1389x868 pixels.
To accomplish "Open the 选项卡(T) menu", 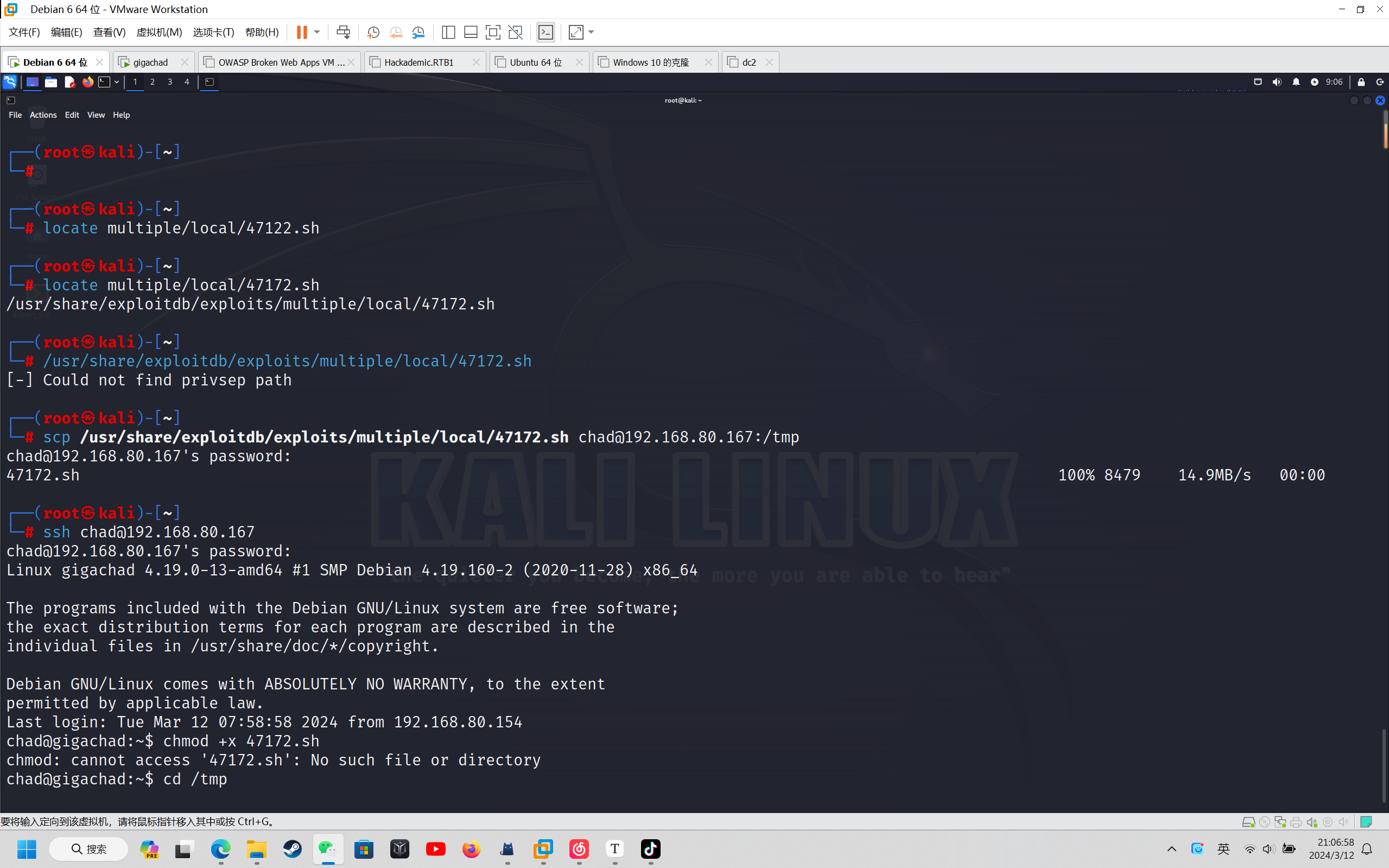I will (x=213, y=32).
